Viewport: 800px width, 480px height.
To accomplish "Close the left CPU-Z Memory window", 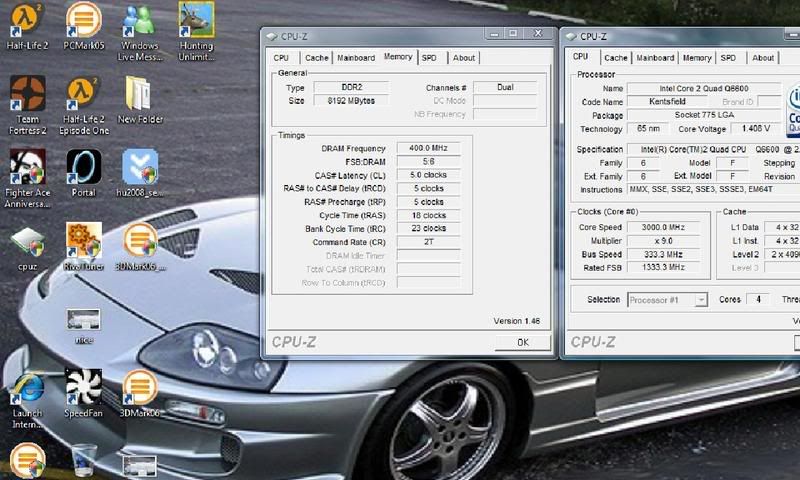I will (538, 34).
